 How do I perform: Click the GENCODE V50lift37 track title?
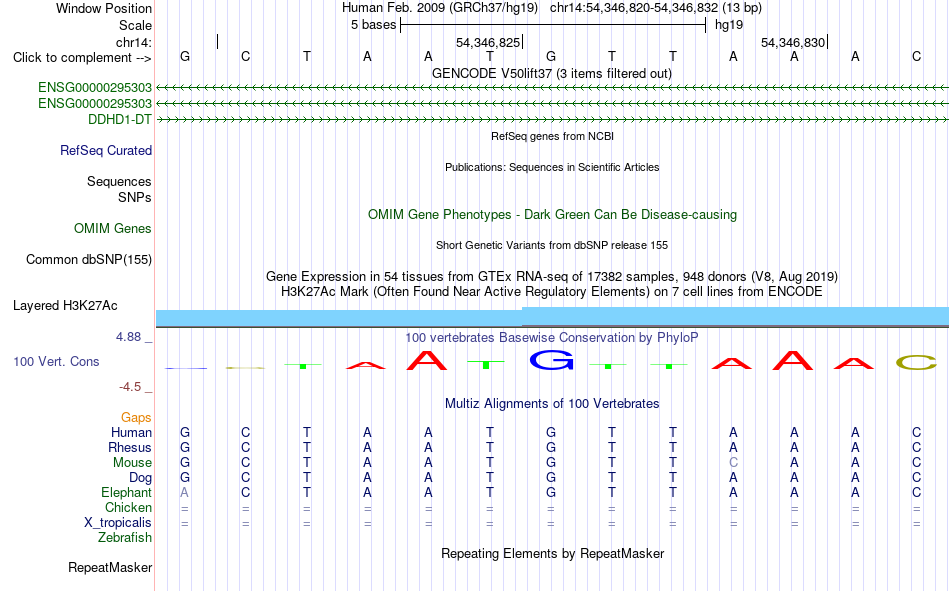click(x=552, y=73)
